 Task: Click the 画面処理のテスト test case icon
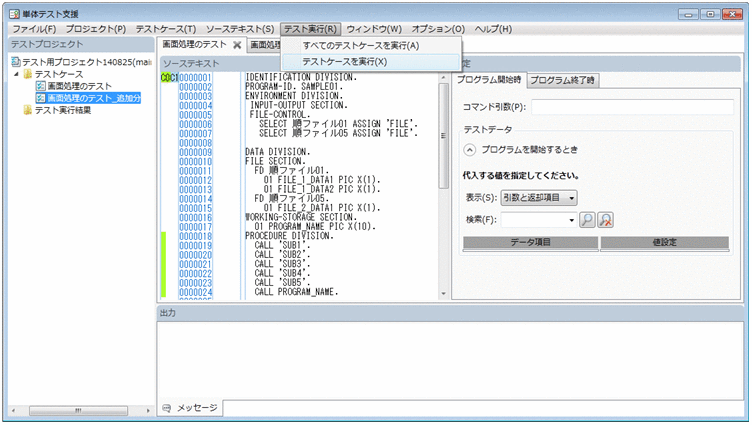click(x=41, y=86)
